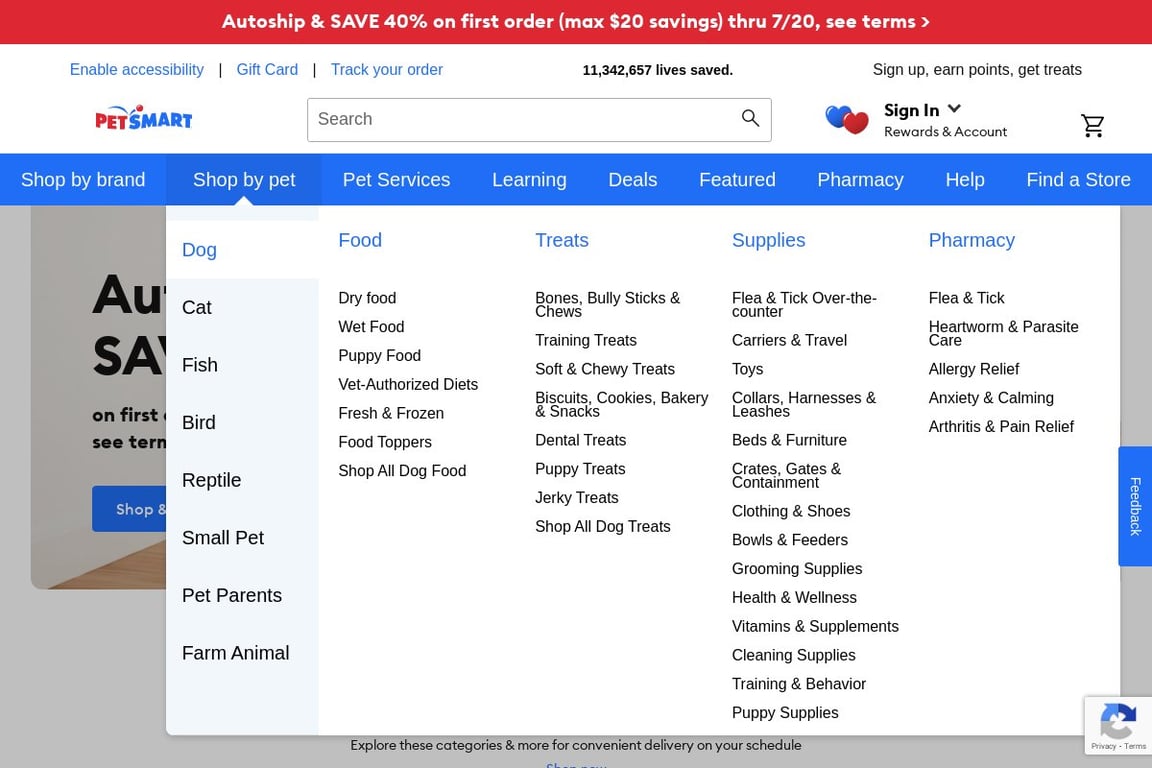Open the Featured menu
Screen dimensions: 1152x768
pos(737,179)
